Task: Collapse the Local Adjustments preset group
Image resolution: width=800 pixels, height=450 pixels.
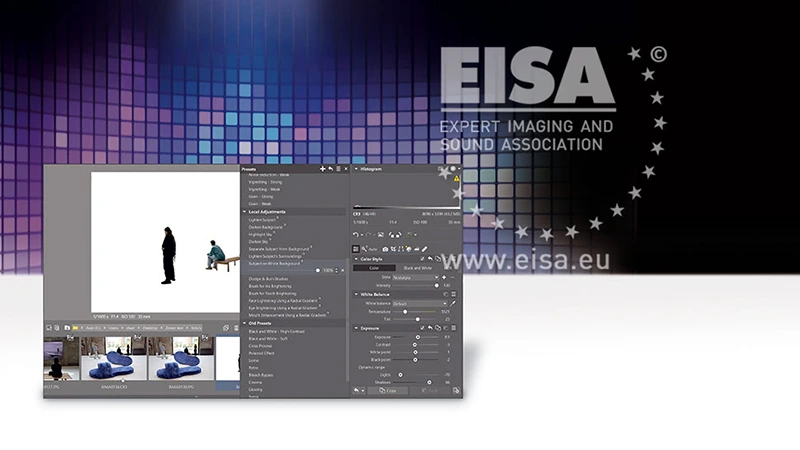Action: click(x=244, y=212)
